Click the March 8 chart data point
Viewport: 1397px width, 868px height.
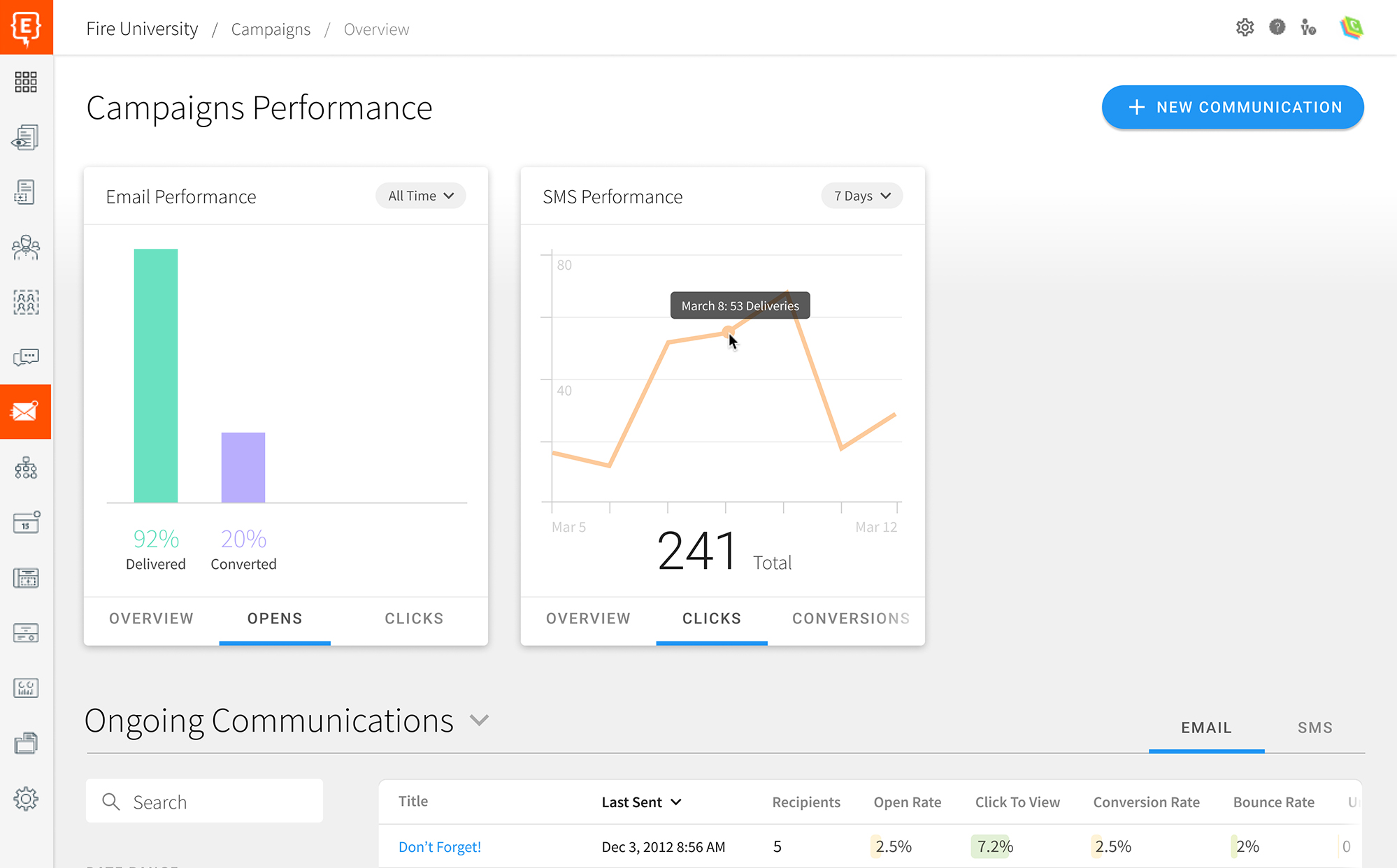[x=727, y=332]
